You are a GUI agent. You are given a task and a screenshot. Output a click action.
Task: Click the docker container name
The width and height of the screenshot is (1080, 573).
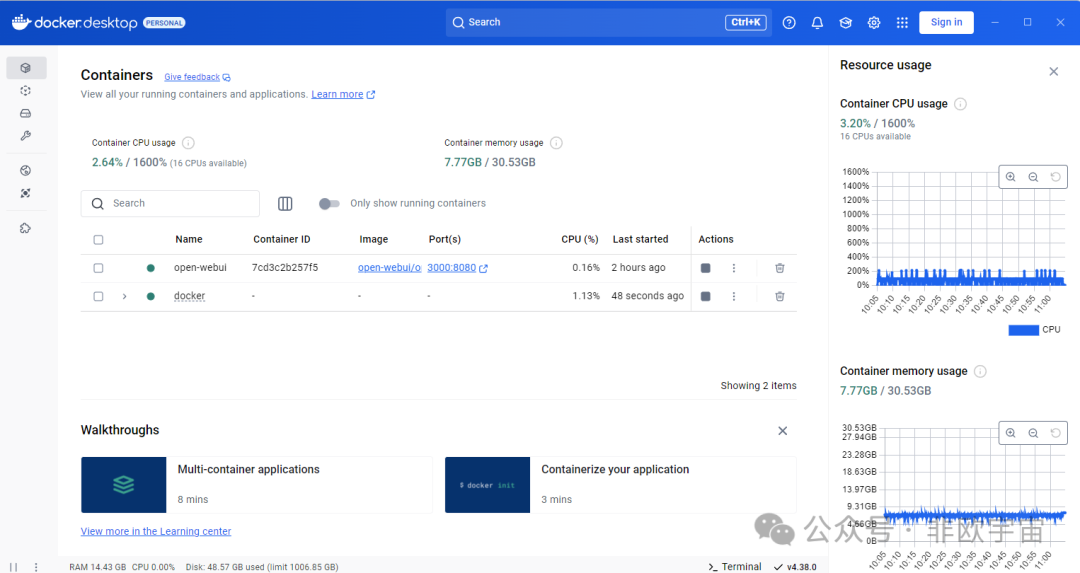click(x=189, y=296)
